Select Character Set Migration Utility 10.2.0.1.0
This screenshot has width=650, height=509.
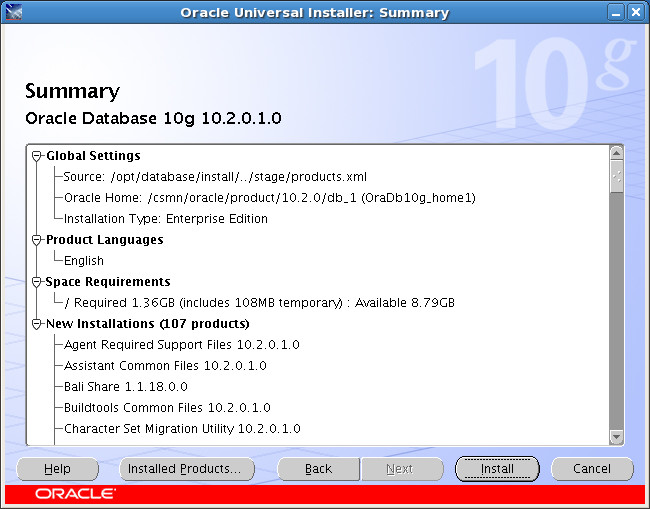[182, 429]
